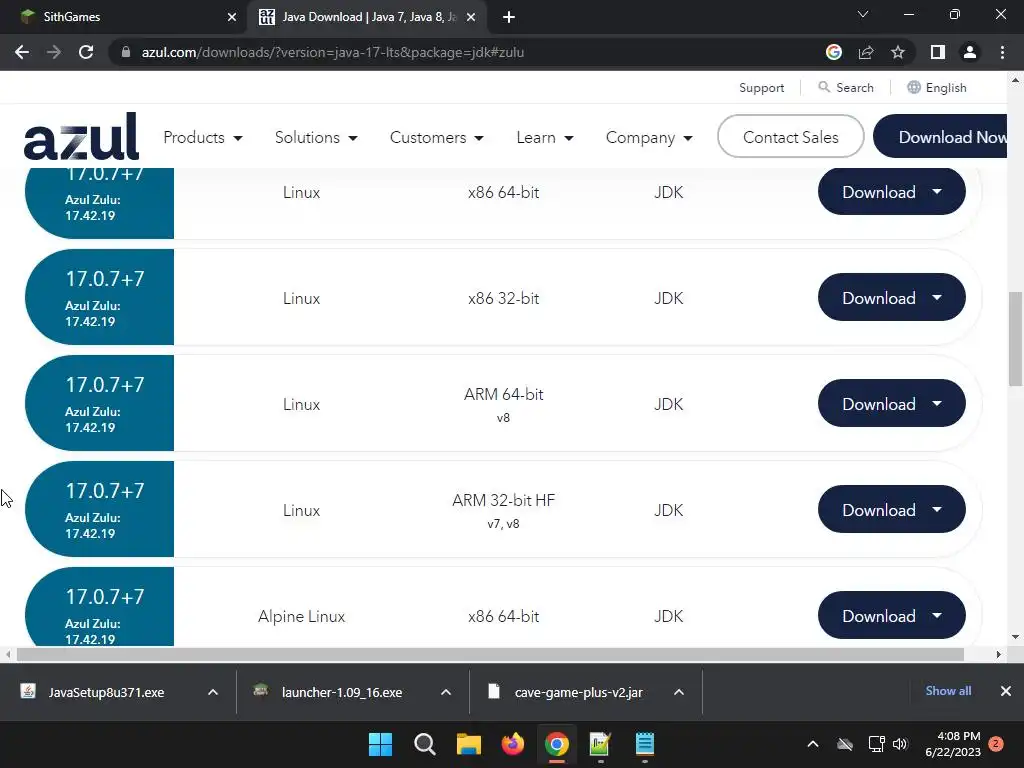The image size is (1024, 768).
Task: Click the horizontal page scrollbar
Action: [490, 654]
